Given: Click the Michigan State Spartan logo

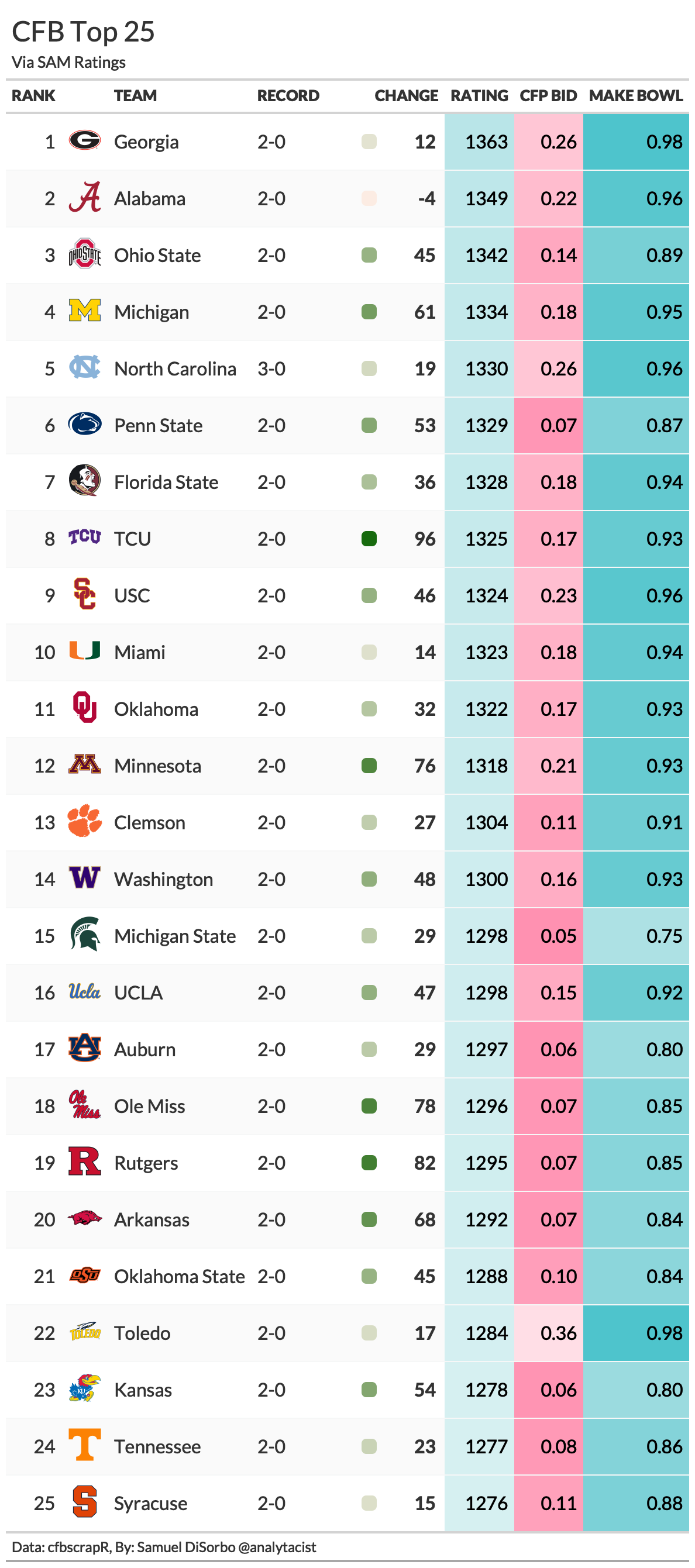Looking at the screenshot, I should click(x=84, y=935).
